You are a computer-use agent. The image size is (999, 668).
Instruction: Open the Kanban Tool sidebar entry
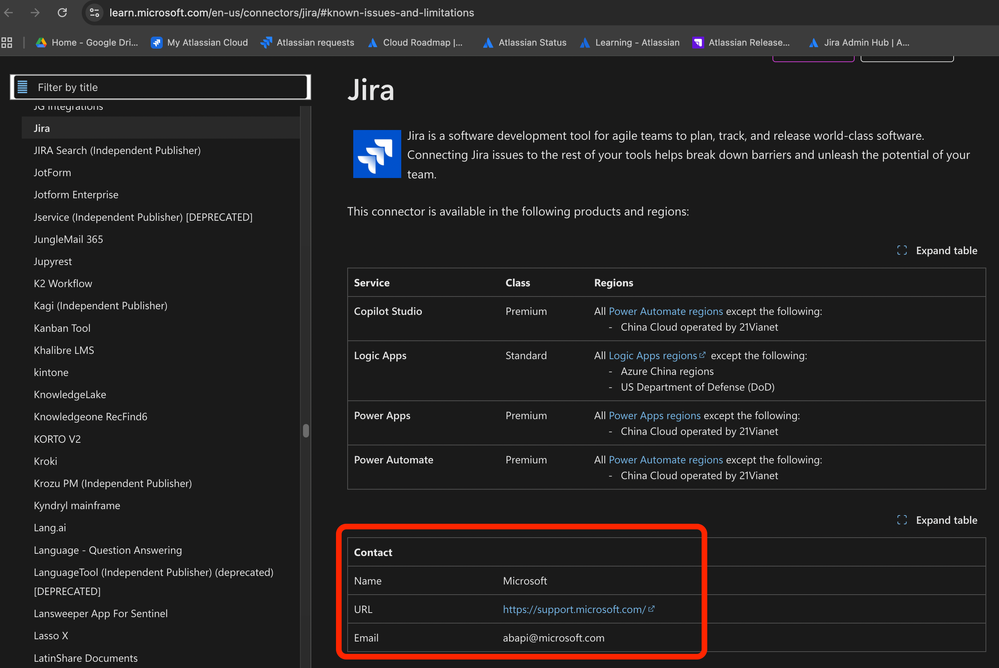(x=62, y=328)
